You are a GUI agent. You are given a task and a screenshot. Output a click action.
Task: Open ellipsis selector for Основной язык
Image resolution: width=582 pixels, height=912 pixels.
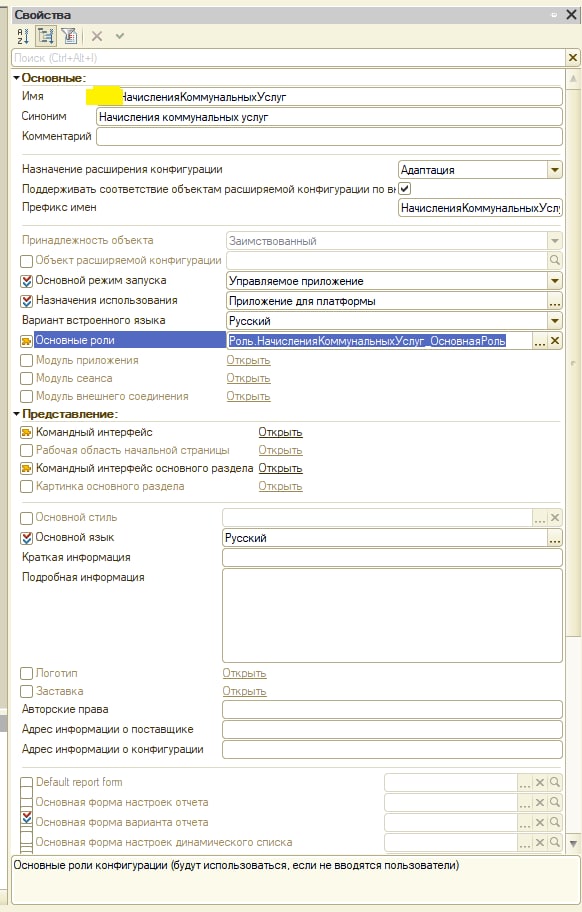click(x=555, y=538)
